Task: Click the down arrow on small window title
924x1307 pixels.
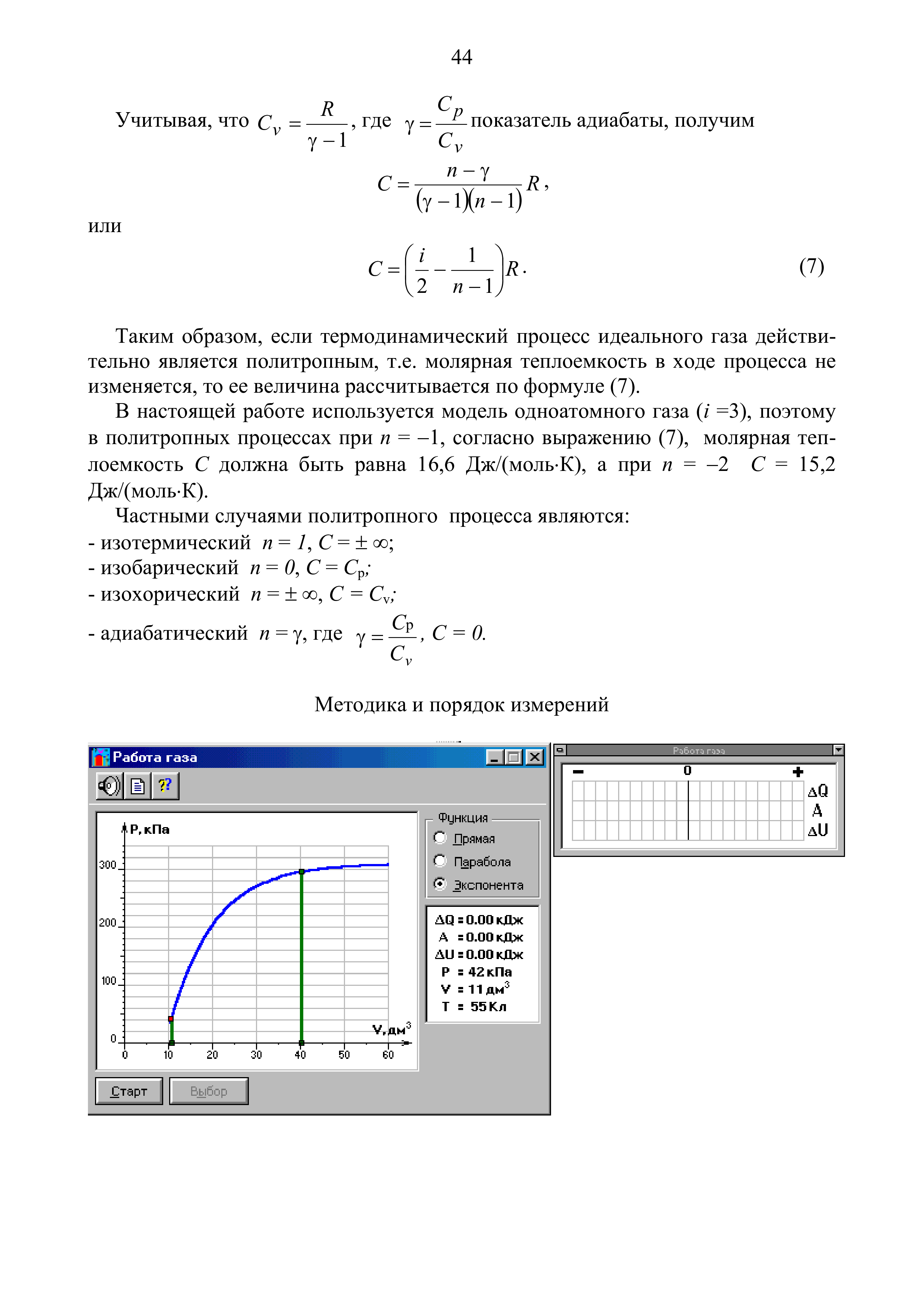Action: [x=838, y=750]
